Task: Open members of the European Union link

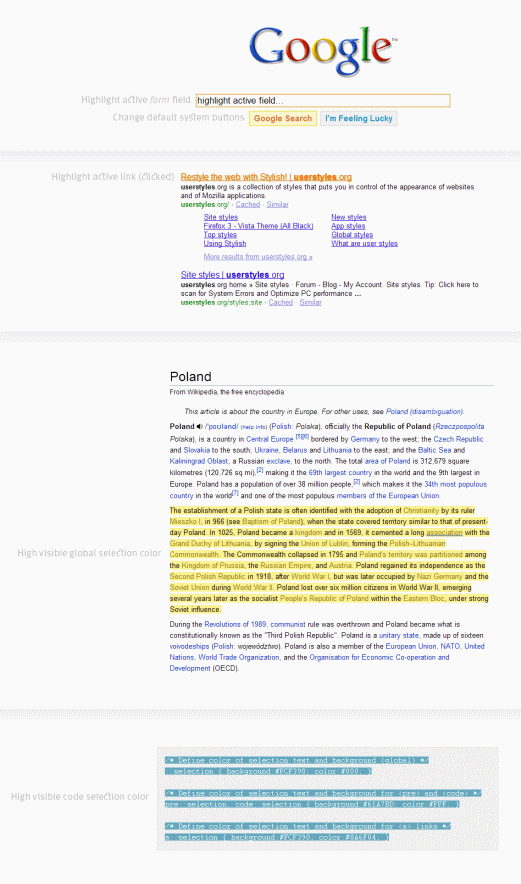Action: (x=387, y=496)
